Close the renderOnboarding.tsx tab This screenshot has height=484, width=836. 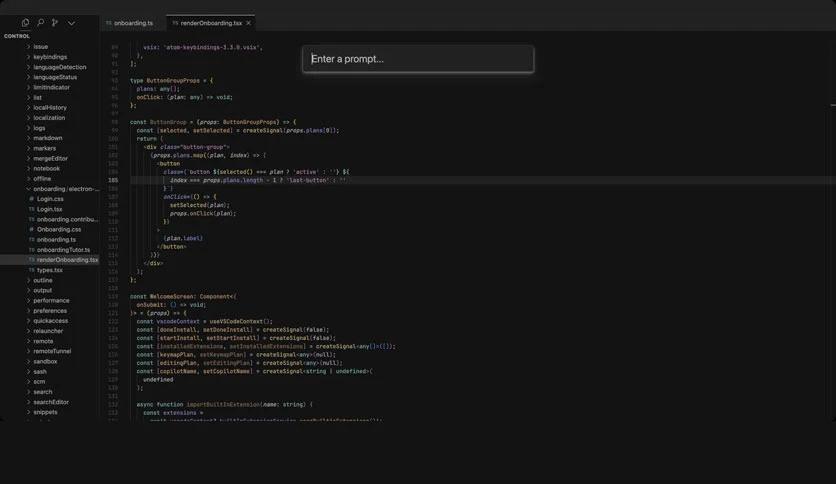[x=248, y=23]
